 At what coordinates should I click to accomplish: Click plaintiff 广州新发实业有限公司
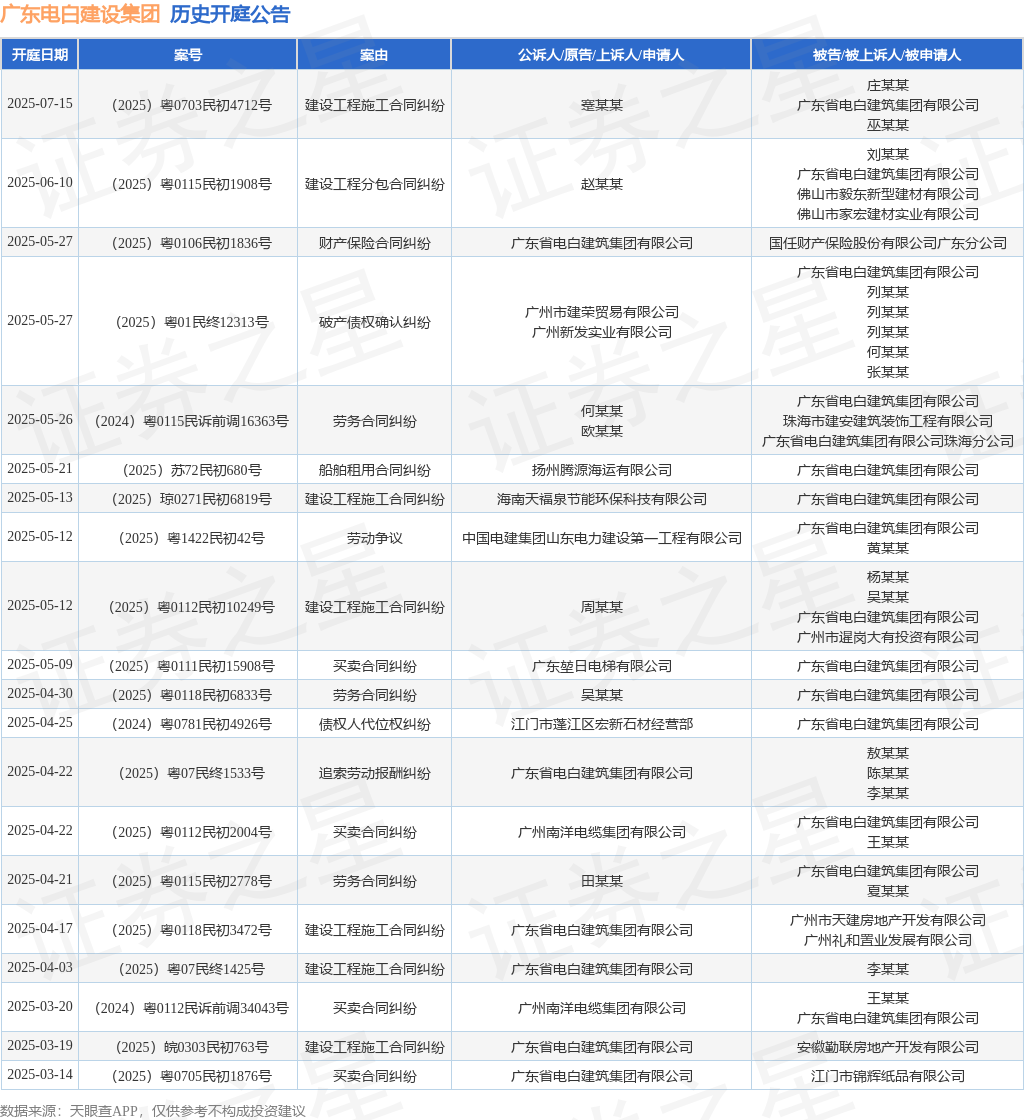[x=602, y=332]
